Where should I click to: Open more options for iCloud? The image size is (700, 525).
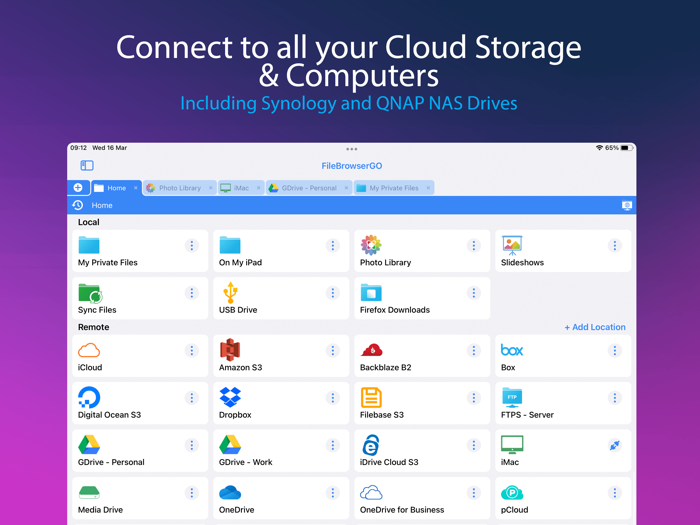tap(192, 350)
